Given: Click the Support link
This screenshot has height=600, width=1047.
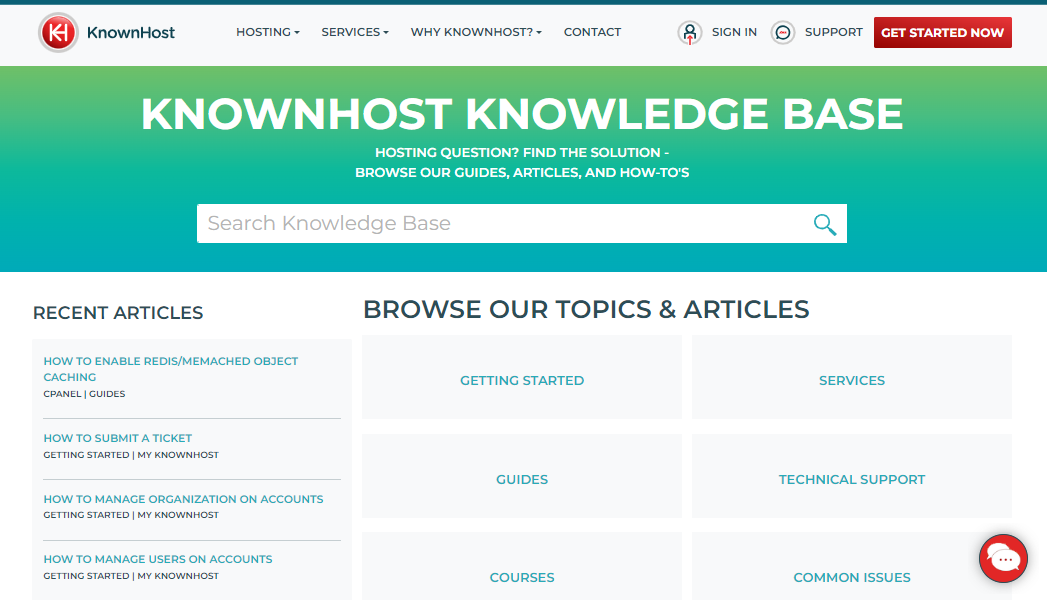Looking at the screenshot, I should pyautogui.click(x=833, y=32).
